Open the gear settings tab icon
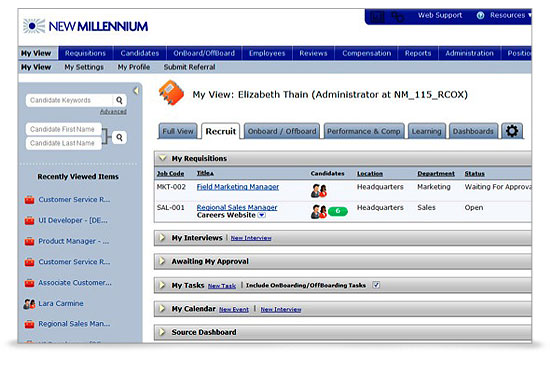Image resolution: width=550 pixels, height=367 pixels. pyautogui.click(x=512, y=131)
